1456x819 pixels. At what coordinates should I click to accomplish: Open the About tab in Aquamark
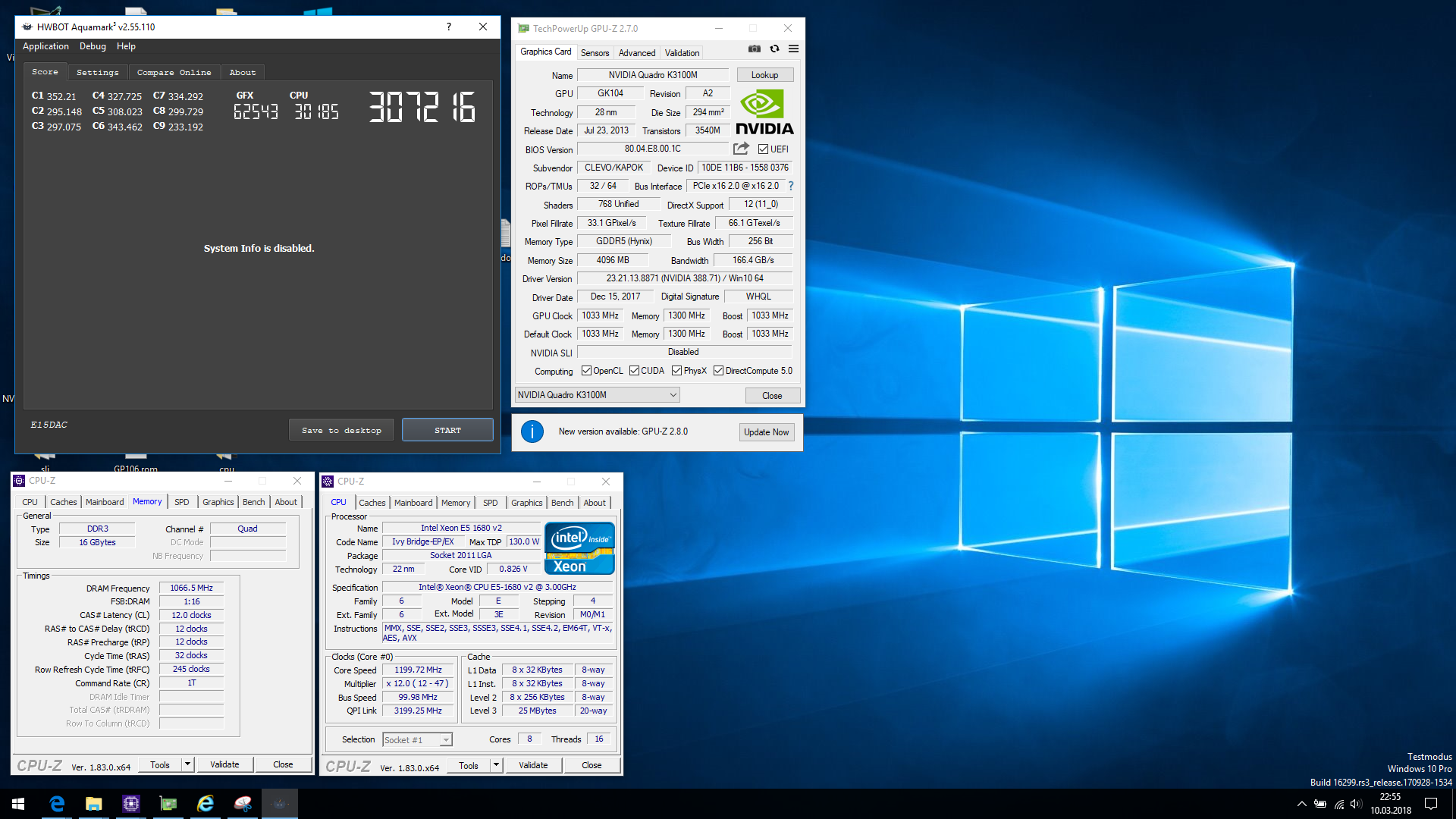(243, 72)
